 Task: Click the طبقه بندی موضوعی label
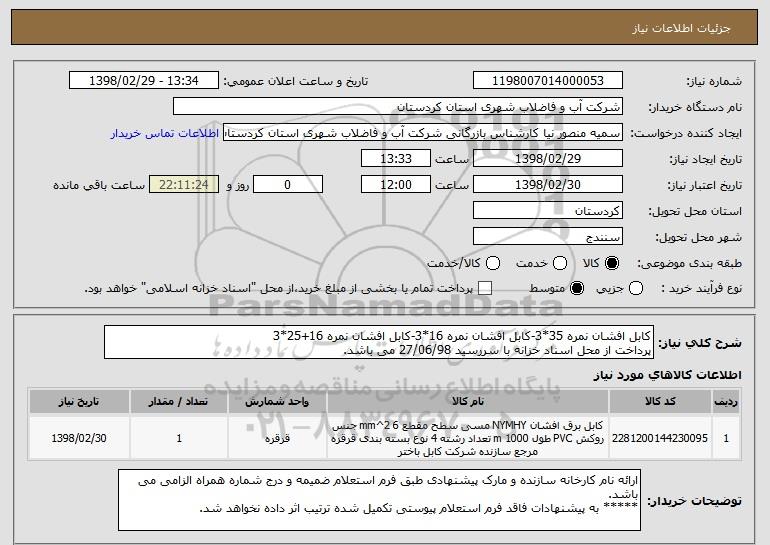(x=689, y=263)
